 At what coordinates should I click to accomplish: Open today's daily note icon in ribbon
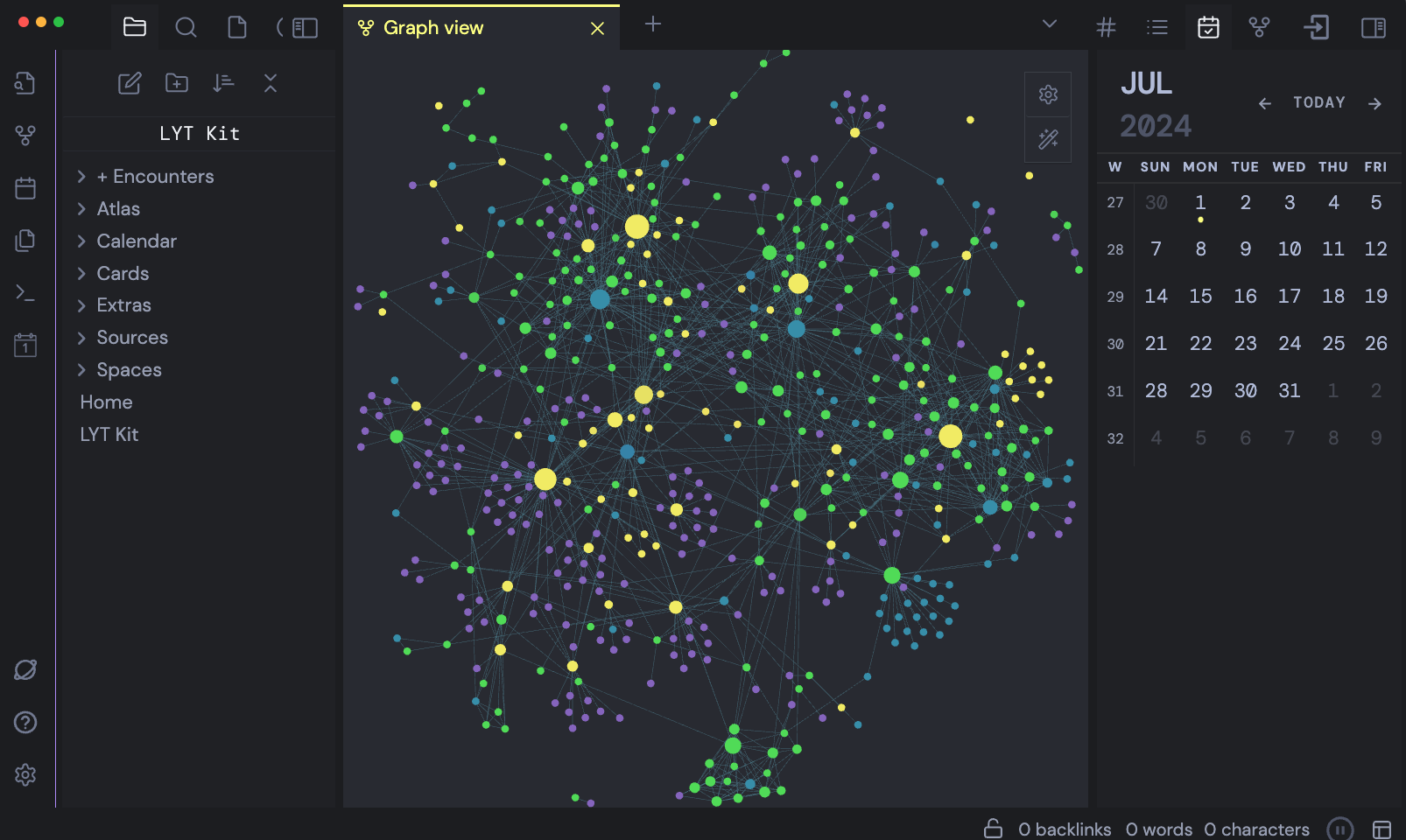point(25,345)
